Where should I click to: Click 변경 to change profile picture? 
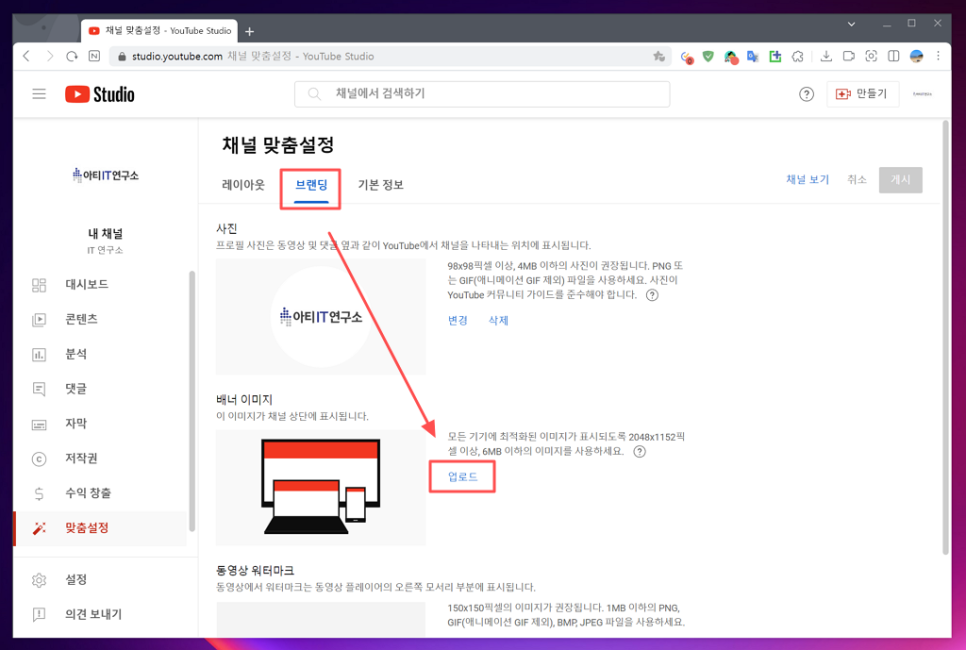click(x=458, y=320)
